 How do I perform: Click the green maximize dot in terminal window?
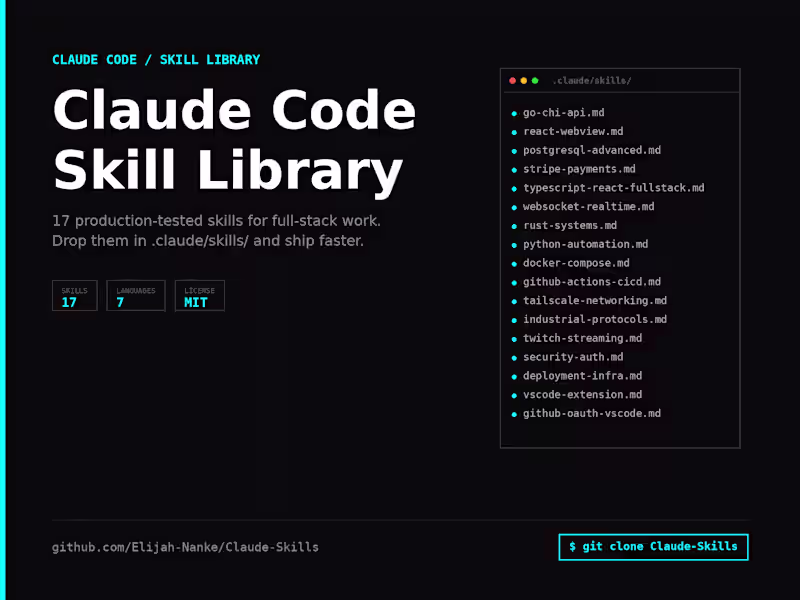pos(535,81)
